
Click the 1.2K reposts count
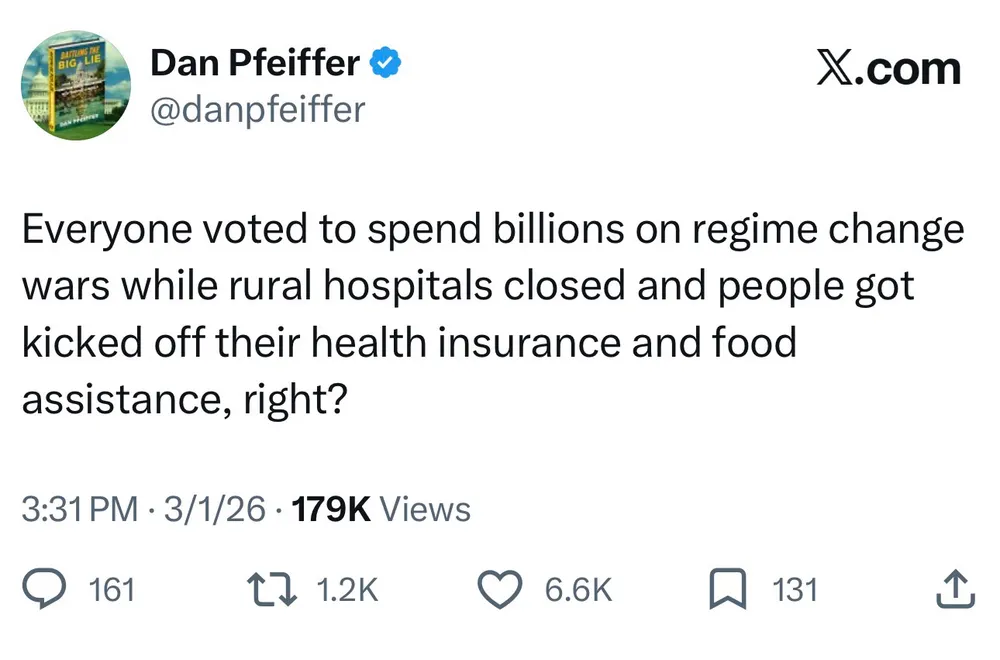click(347, 590)
